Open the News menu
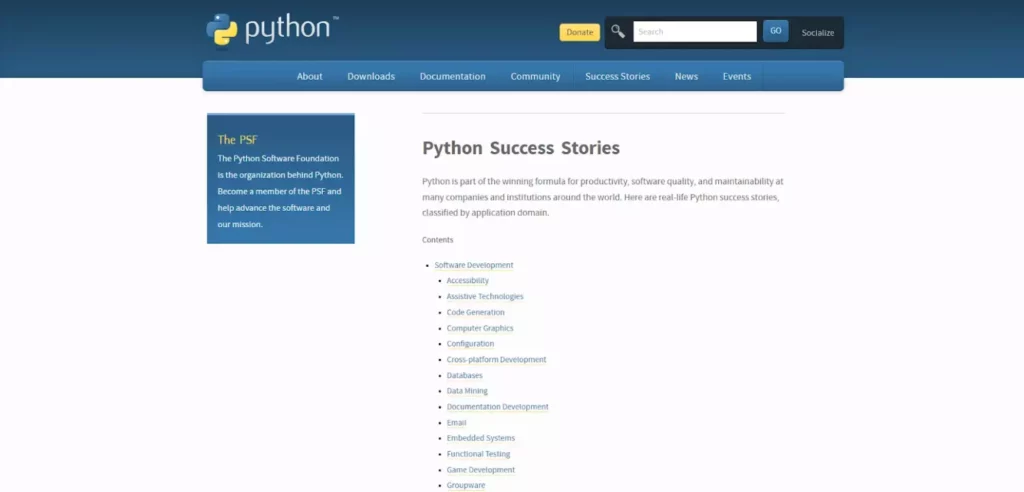Image resolution: width=1024 pixels, height=492 pixels. click(686, 76)
